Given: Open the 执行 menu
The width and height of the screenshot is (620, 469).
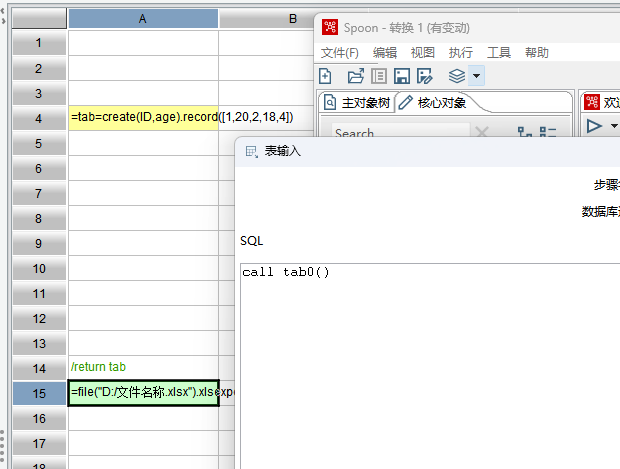Looking at the screenshot, I should pyautogui.click(x=461, y=53).
